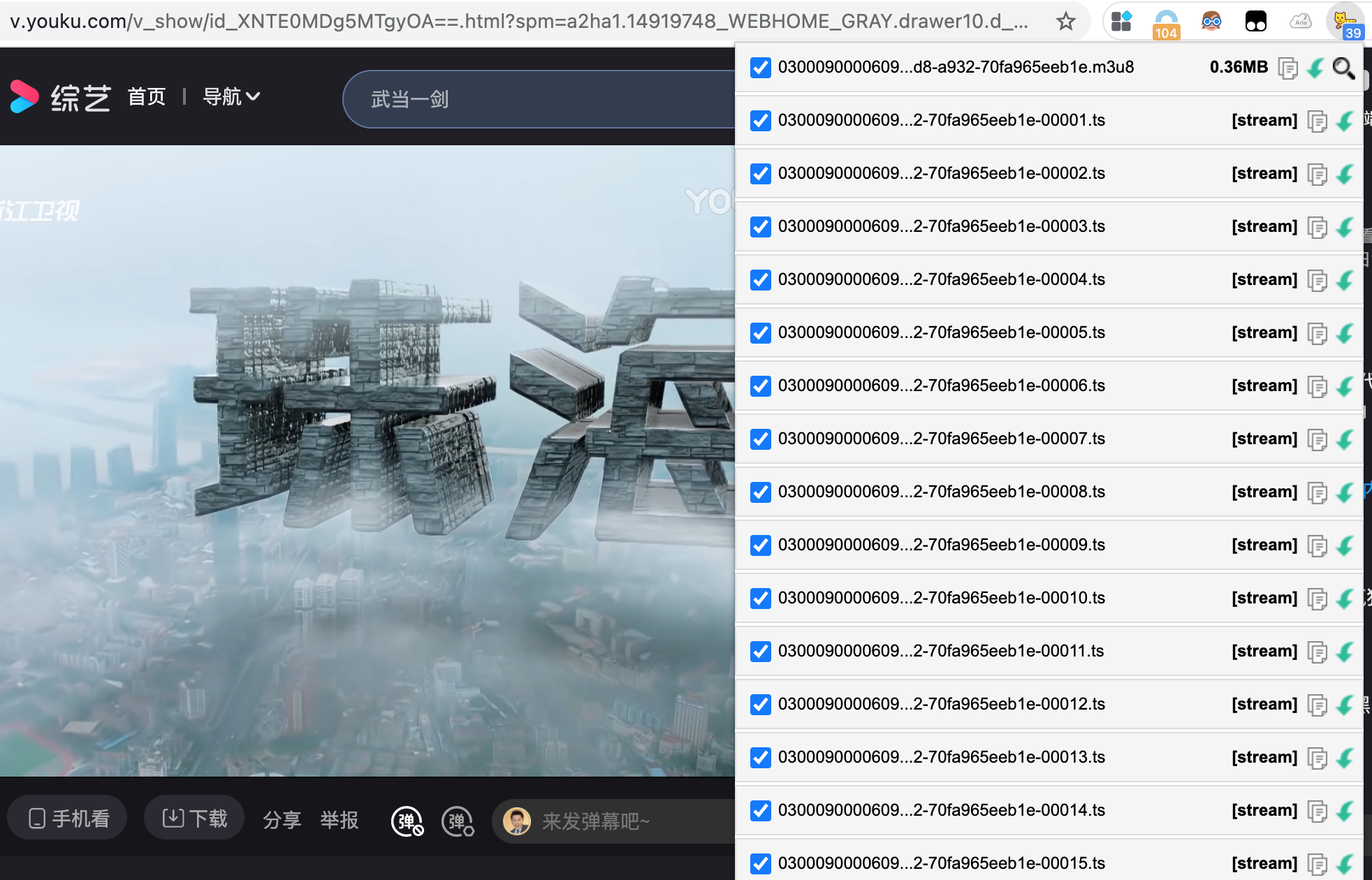1372x880 pixels.
Task: Click the download icon for the m3u8 file
Action: point(1316,69)
